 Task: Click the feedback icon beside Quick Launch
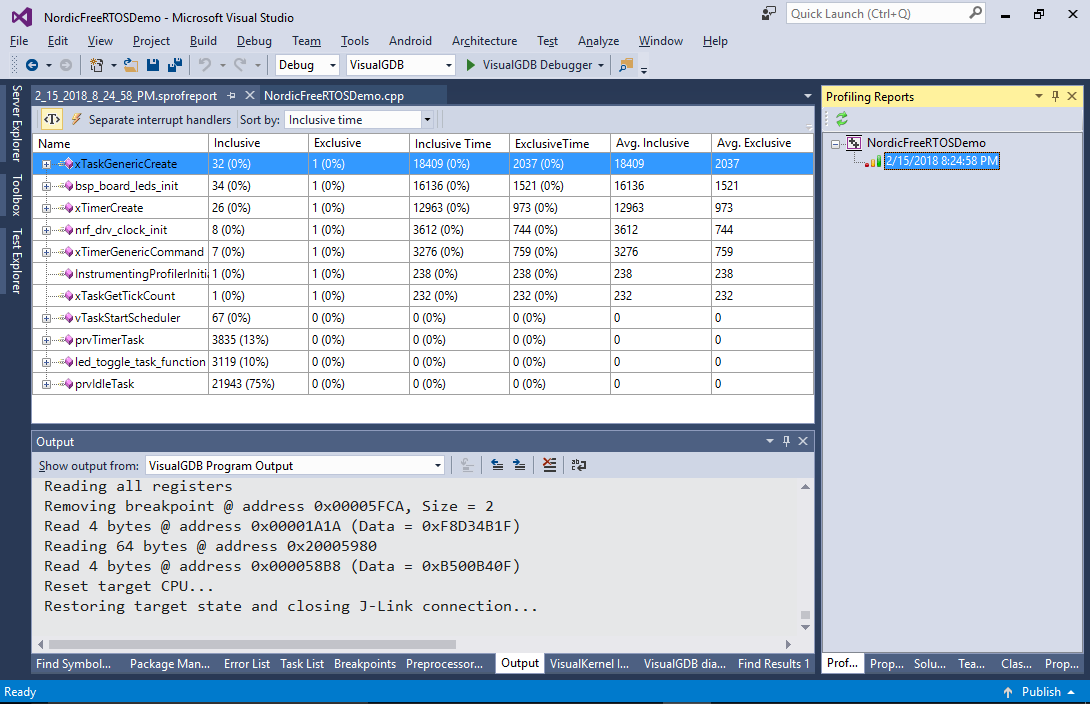tap(769, 13)
